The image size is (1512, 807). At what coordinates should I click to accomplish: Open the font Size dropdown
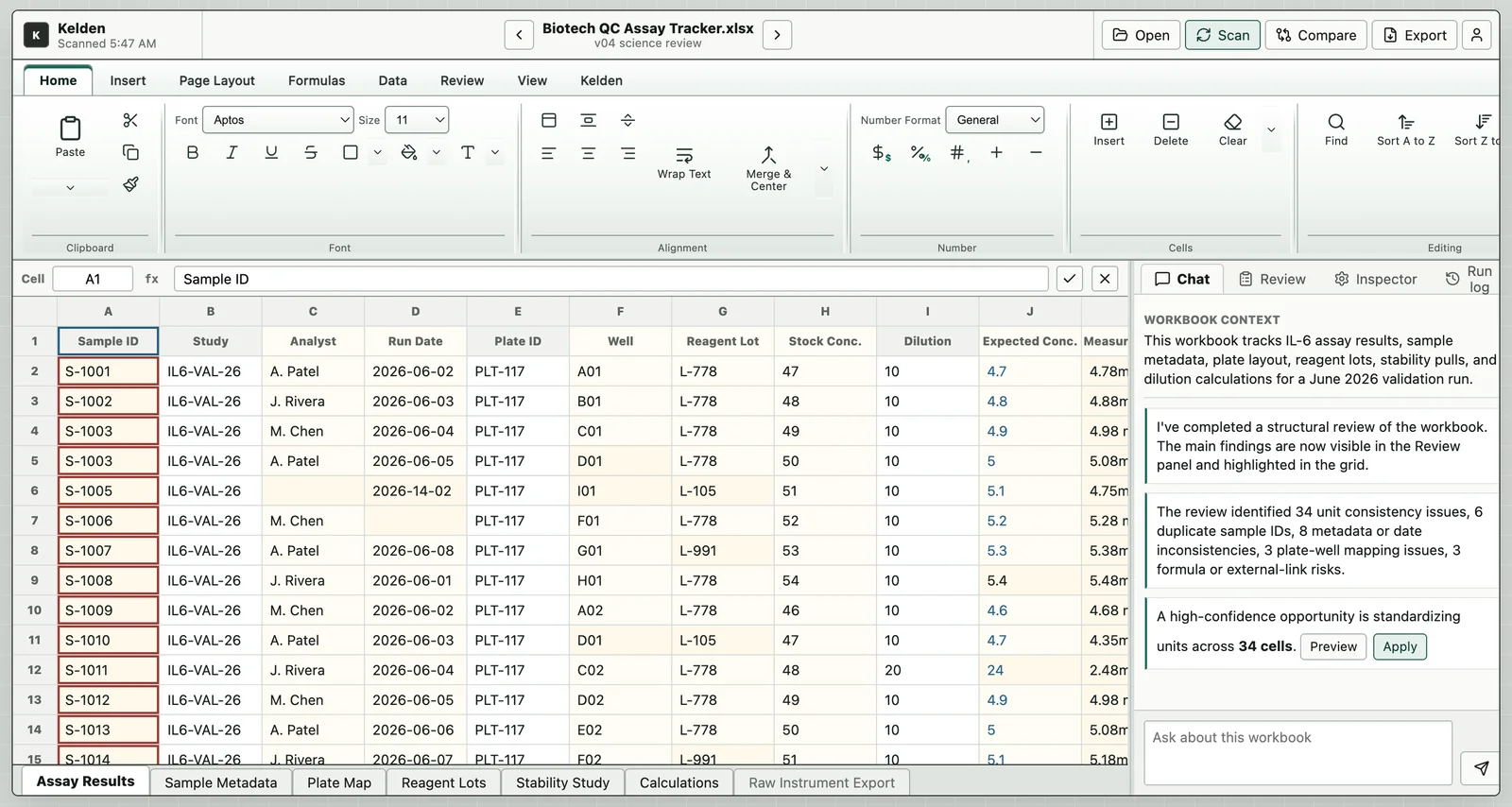417,120
